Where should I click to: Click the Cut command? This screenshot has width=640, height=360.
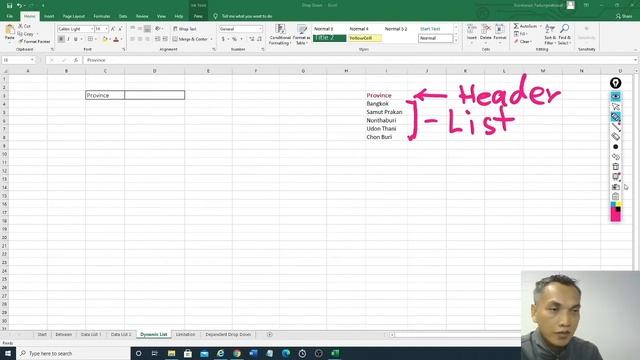tap(24, 26)
